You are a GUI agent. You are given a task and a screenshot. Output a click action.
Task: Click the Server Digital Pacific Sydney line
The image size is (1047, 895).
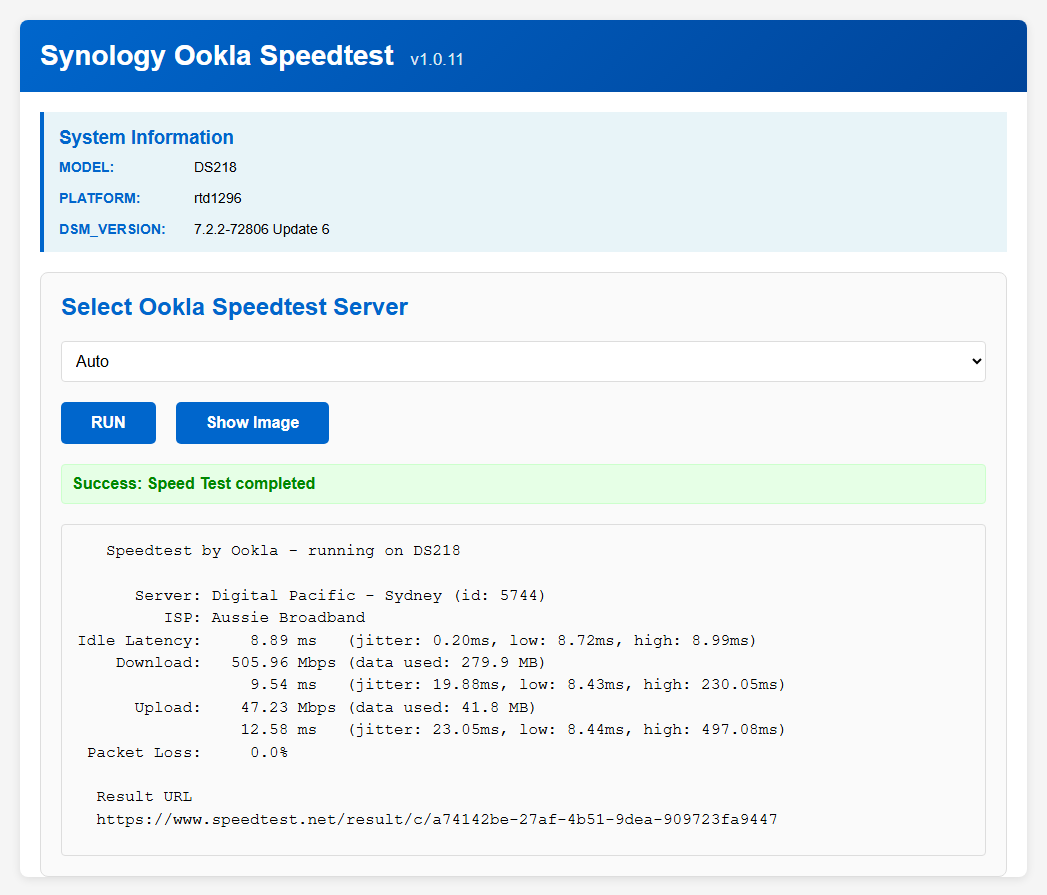[x=340, y=596]
